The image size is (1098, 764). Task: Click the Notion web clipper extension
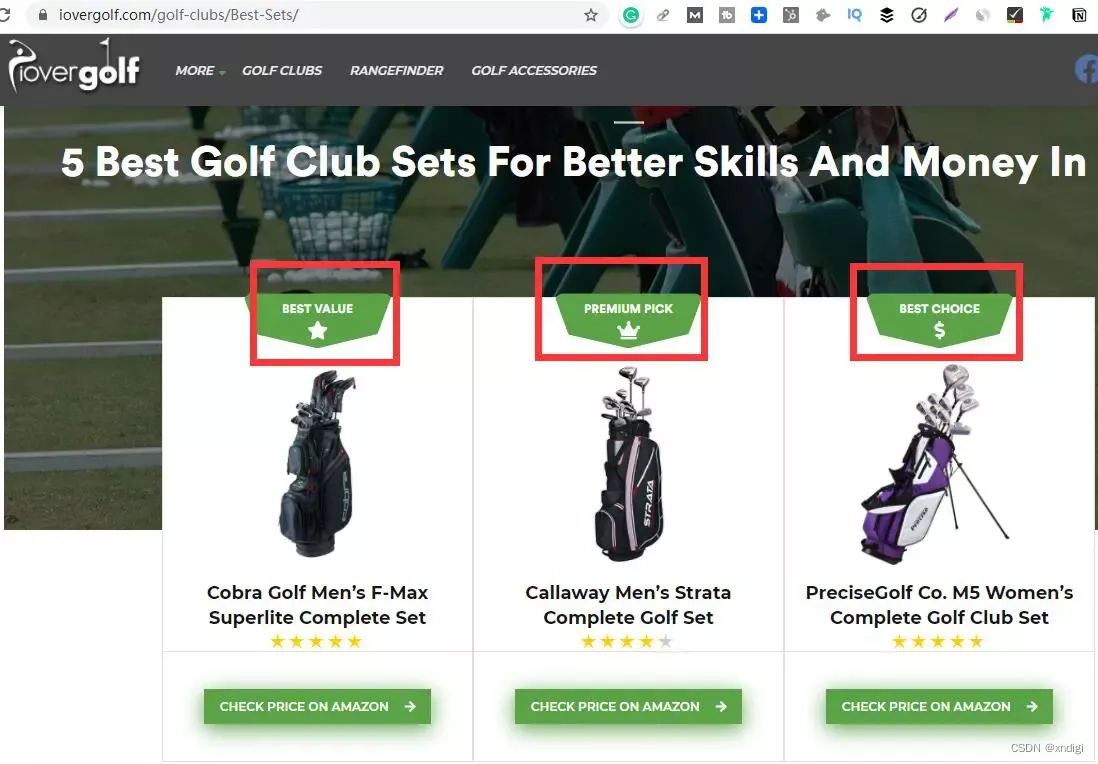(x=1078, y=15)
